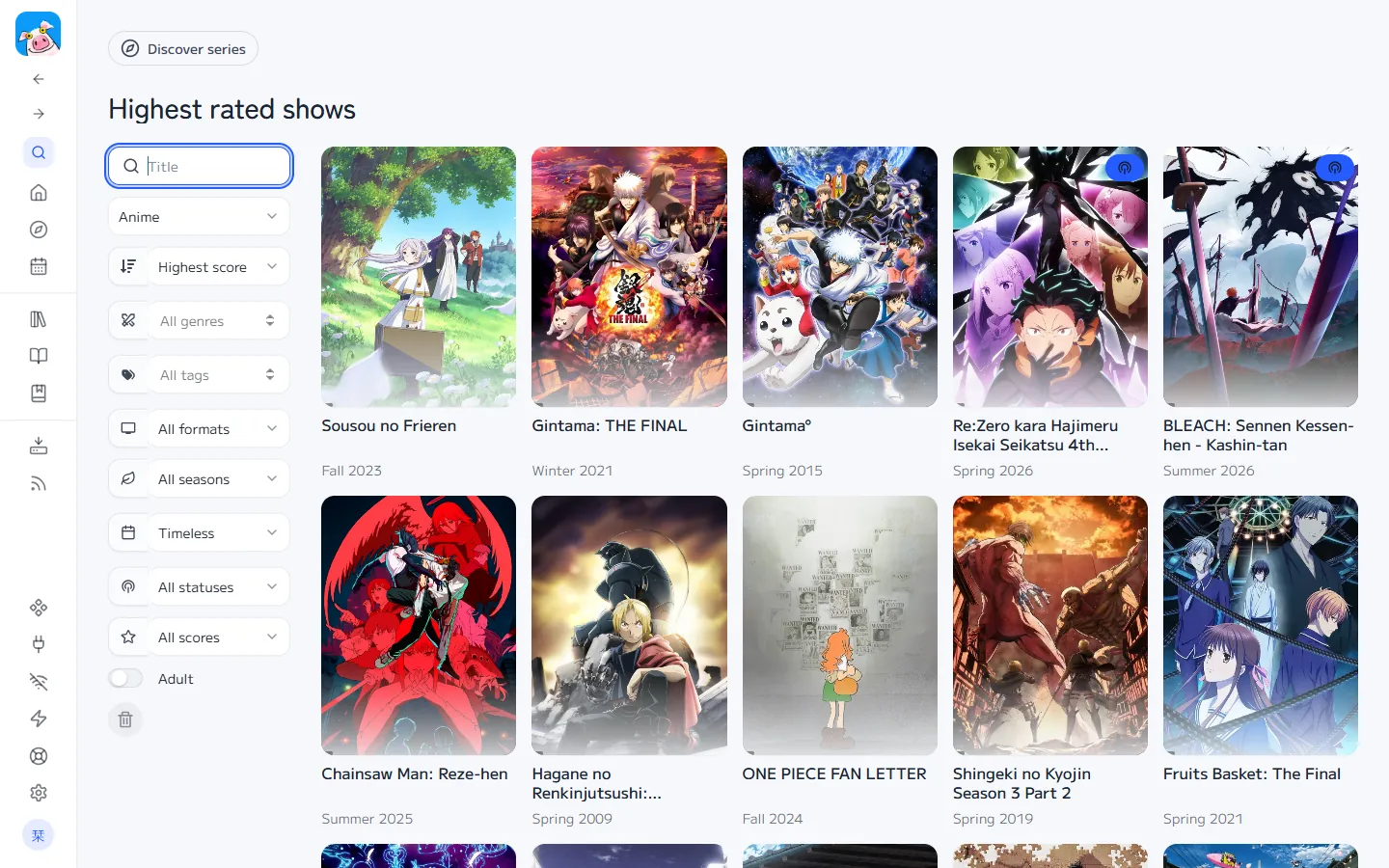The image size is (1389, 868).
Task: Click the badge on the BLEACH poster
Action: coord(1335,168)
